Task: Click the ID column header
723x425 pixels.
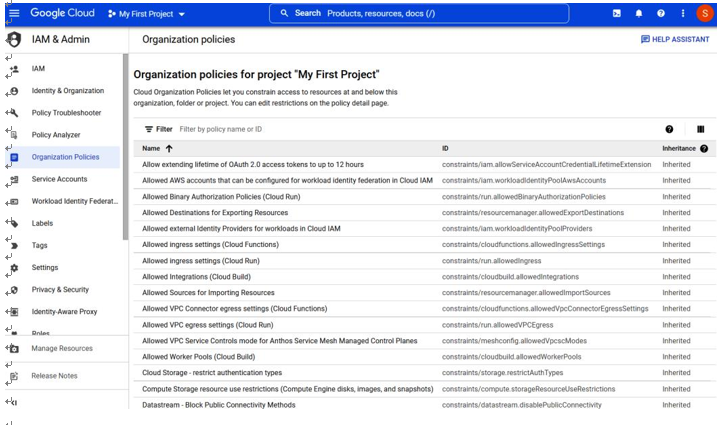Action: point(445,148)
